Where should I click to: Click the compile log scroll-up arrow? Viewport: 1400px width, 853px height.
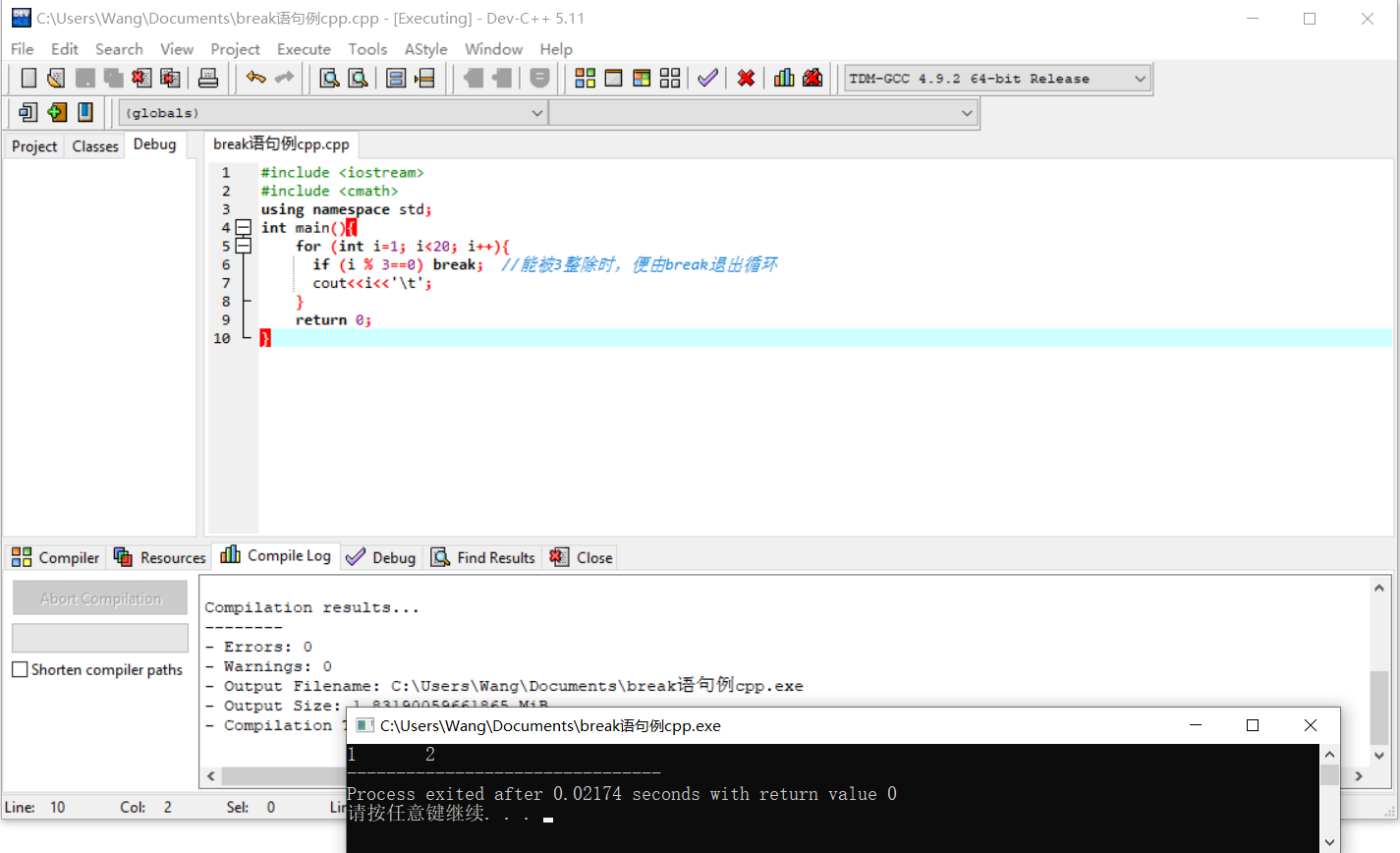1379,588
